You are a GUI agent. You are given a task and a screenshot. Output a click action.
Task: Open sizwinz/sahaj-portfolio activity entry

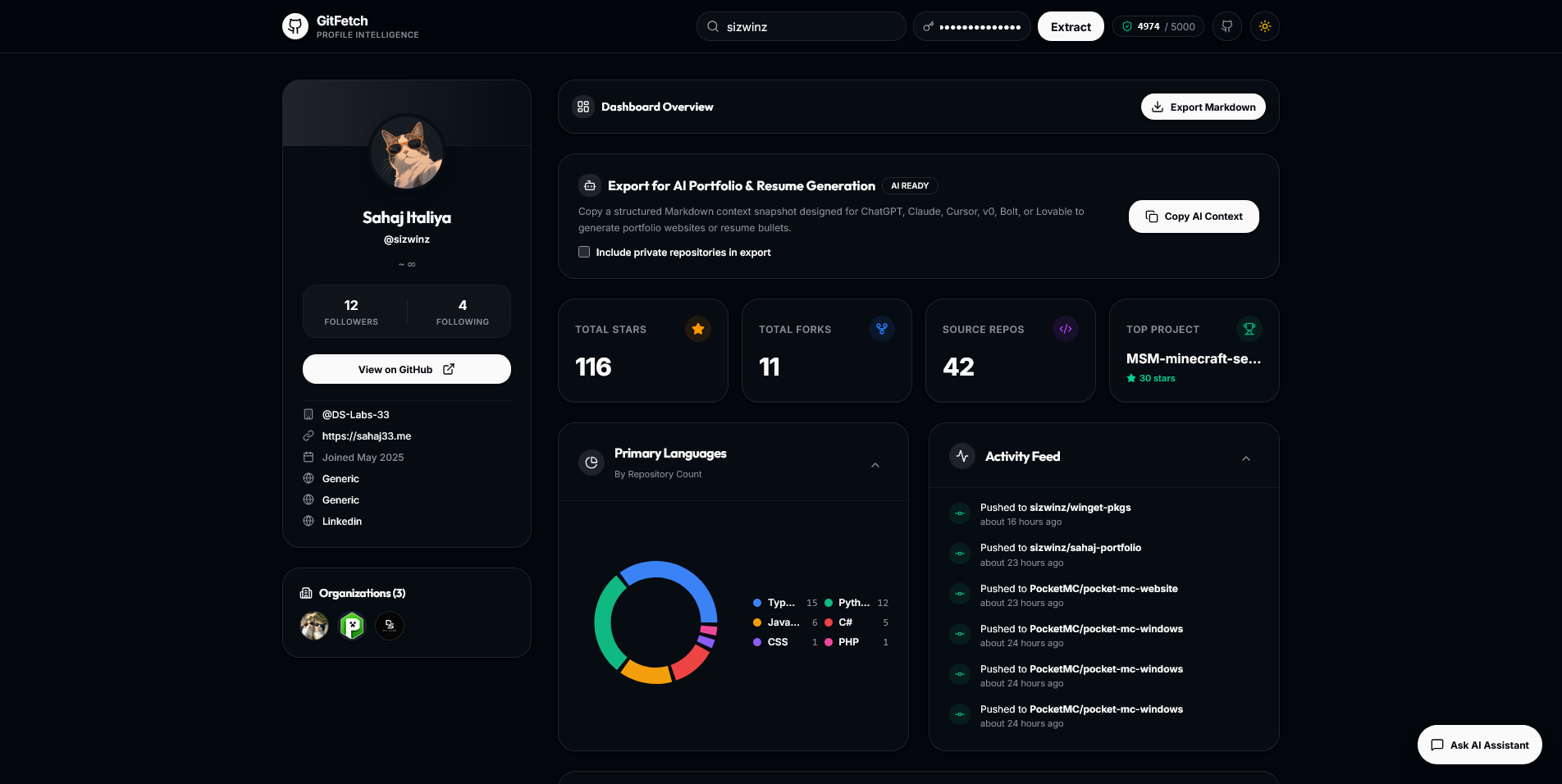click(1085, 548)
